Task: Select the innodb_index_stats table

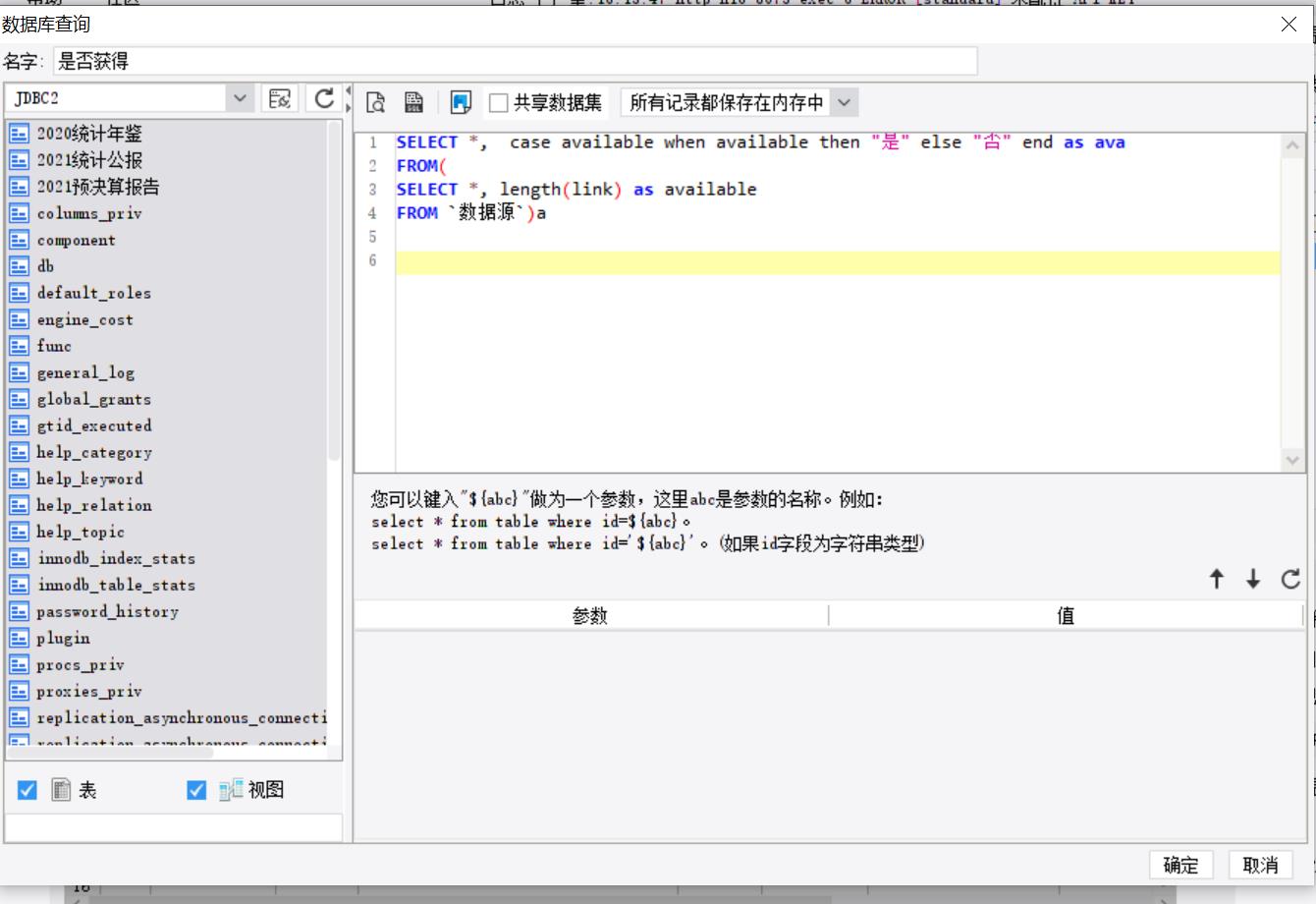Action: pos(116,558)
